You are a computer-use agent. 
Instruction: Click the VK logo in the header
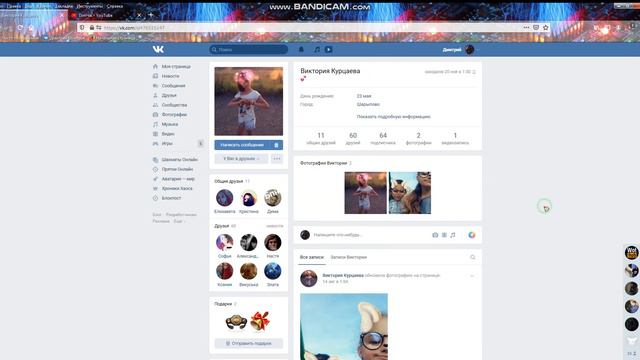click(x=158, y=49)
